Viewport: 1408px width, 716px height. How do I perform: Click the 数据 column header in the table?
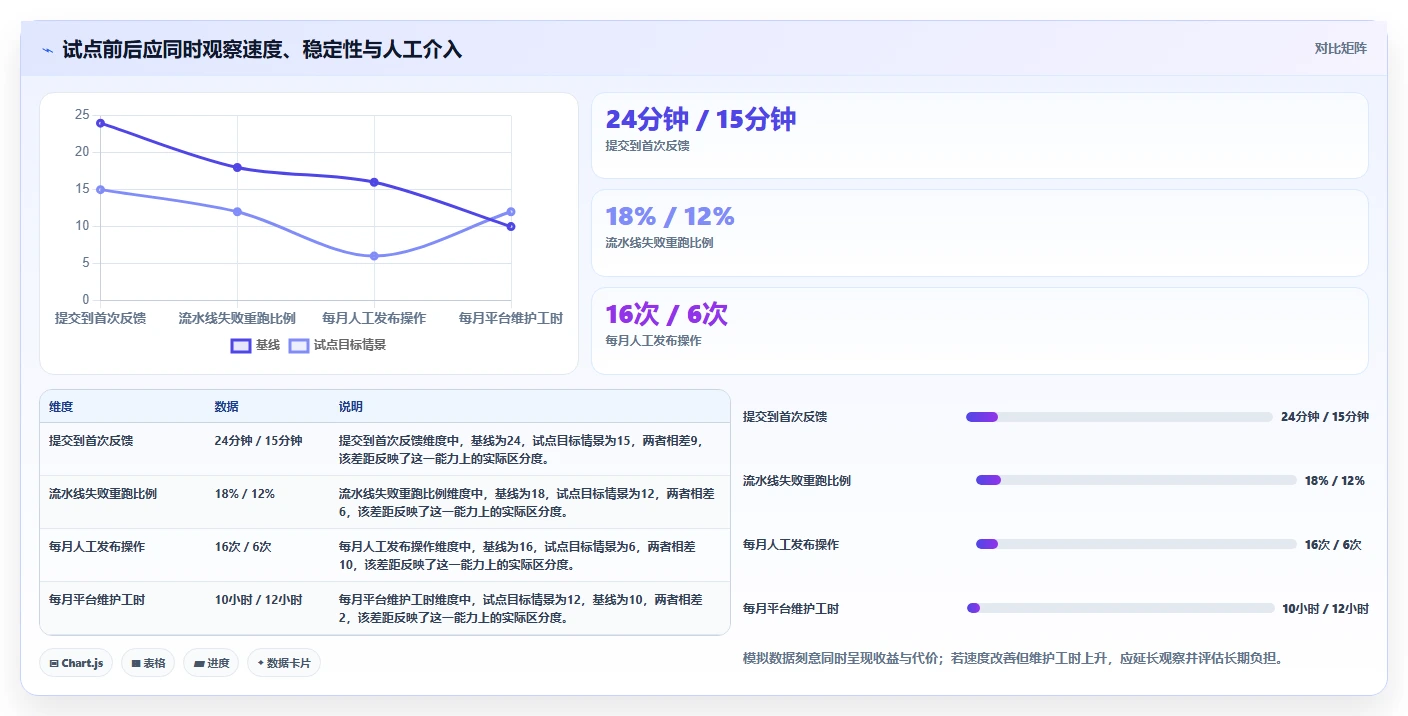pyautogui.click(x=226, y=407)
